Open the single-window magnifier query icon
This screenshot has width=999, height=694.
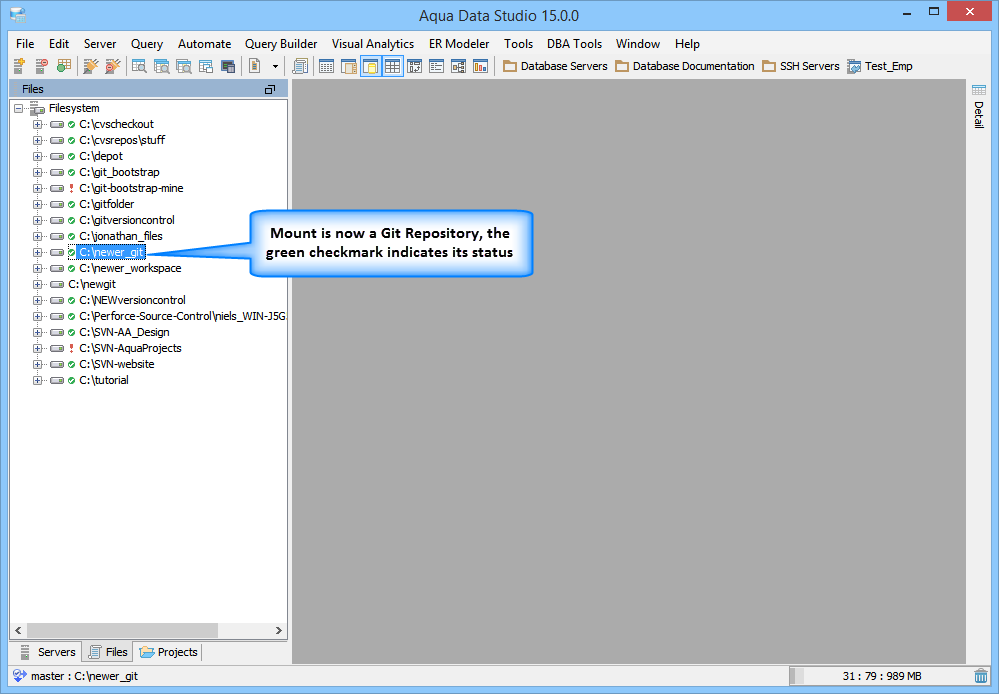[x=139, y=66]
